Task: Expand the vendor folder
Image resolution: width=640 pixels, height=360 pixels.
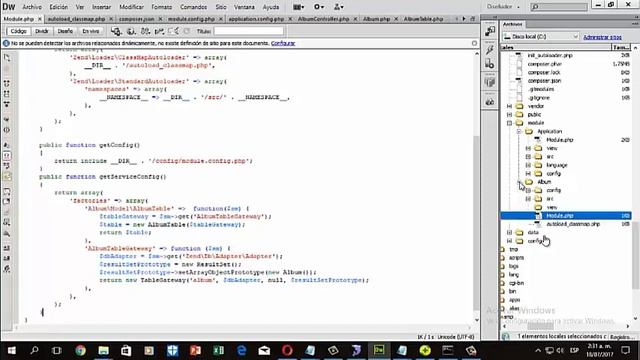Action: tap(509, 106)
